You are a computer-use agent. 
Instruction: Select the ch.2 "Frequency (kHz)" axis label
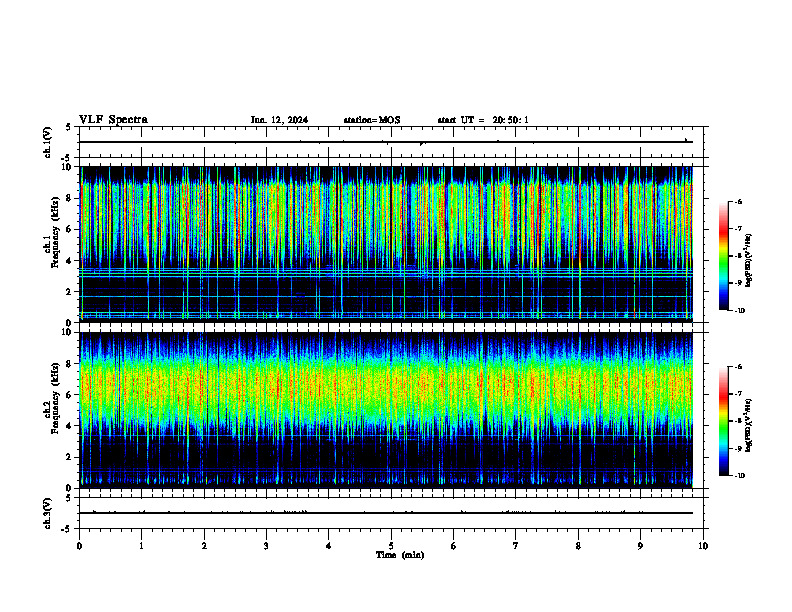55,398
